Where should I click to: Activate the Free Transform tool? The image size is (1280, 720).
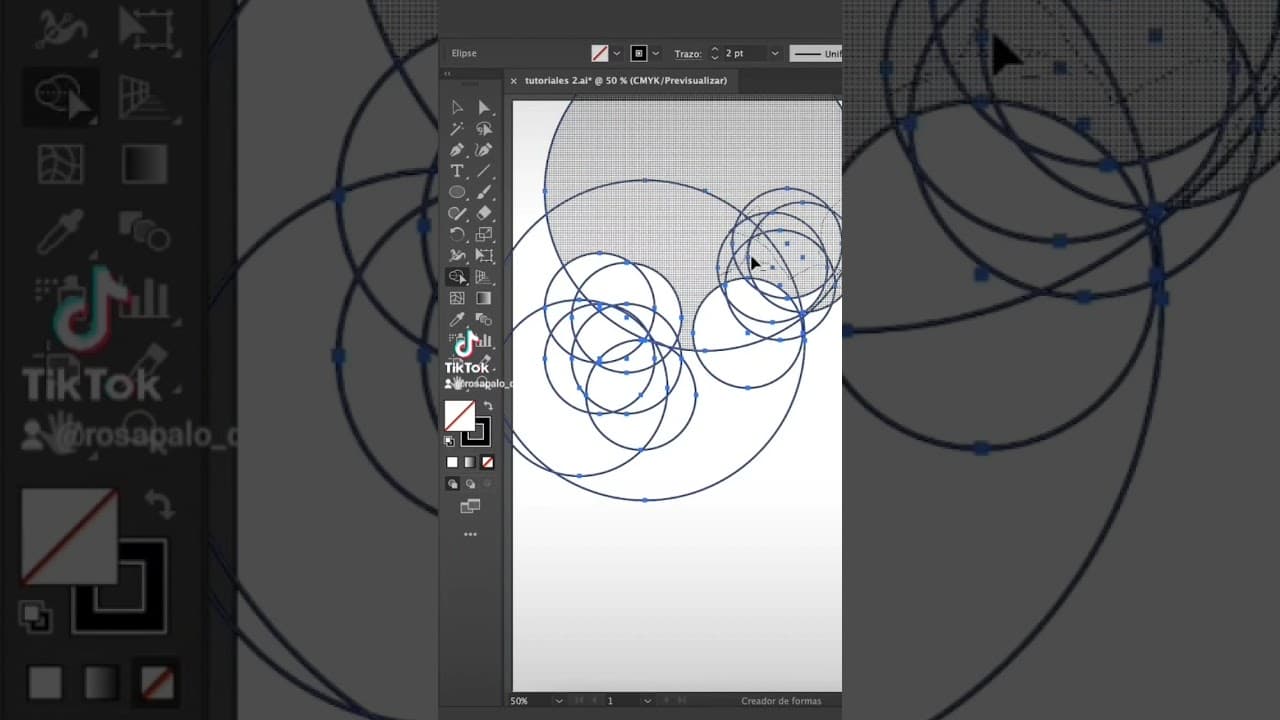484,255
